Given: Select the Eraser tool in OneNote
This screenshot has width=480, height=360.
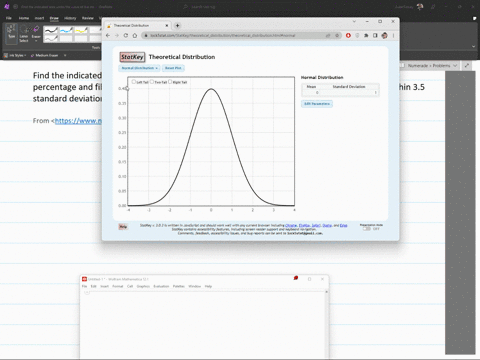Looking at the screenshot, I should click(36, 34).
